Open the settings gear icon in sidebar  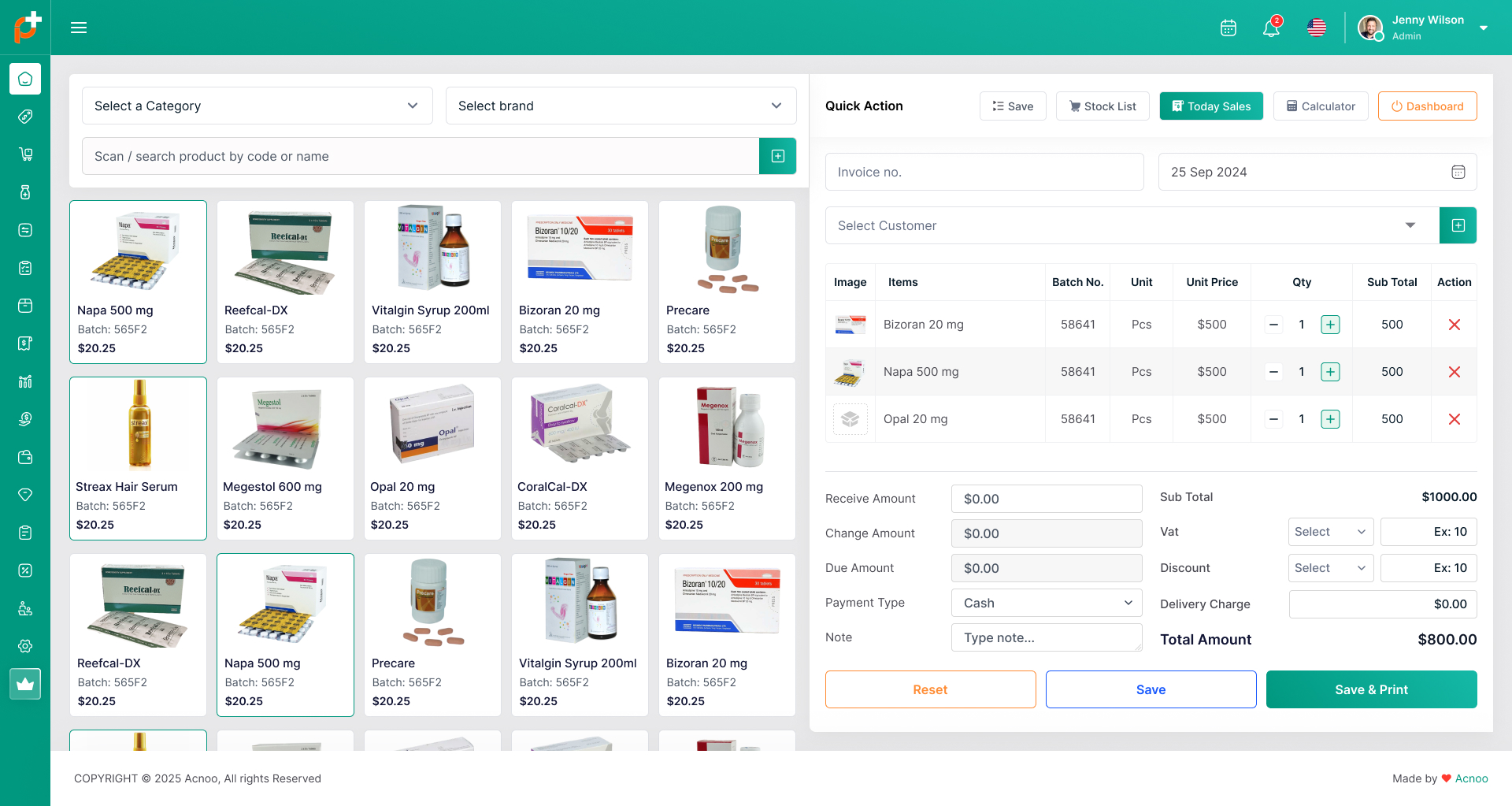(25, 645)
